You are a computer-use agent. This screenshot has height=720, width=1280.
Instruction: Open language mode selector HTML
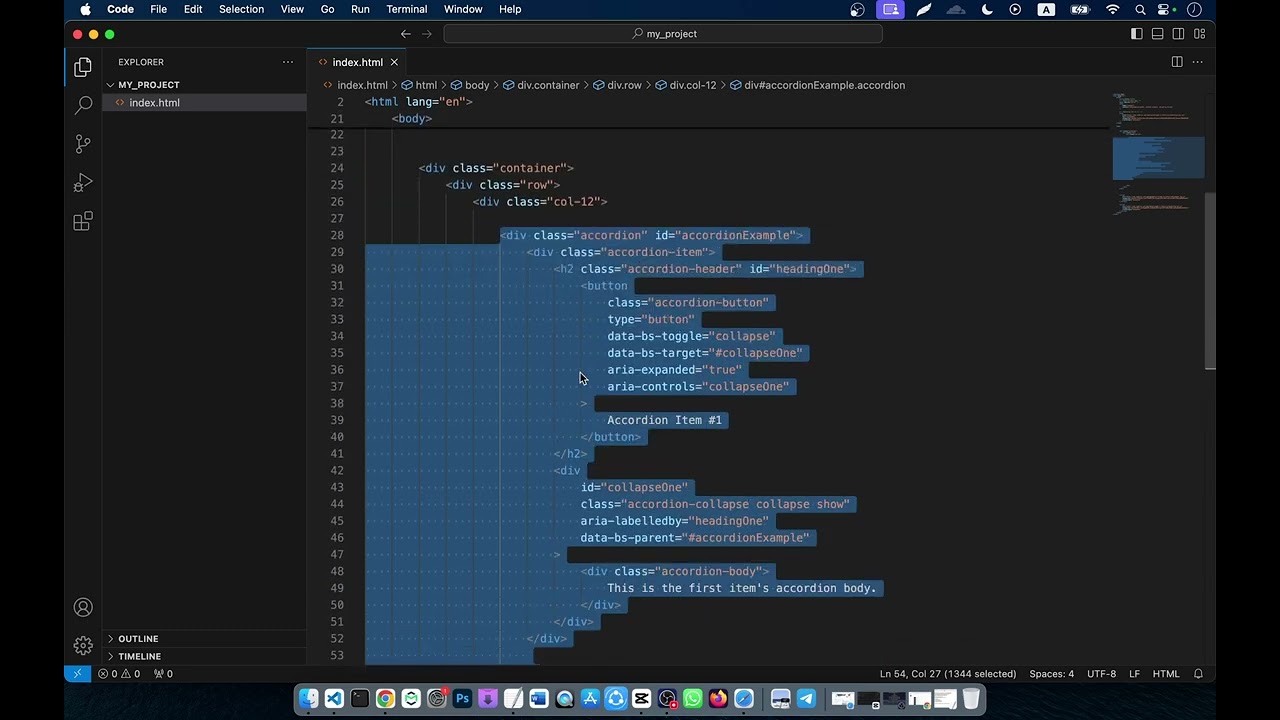point(1166,674)
